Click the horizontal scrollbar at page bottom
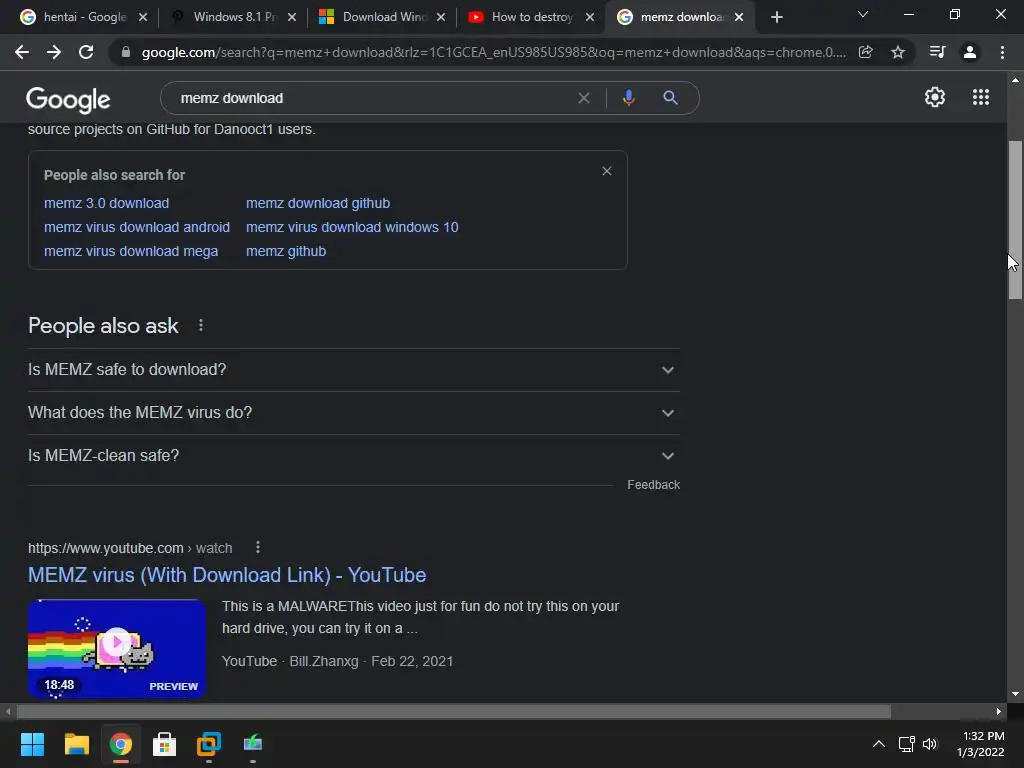 [x=454, y=711]
